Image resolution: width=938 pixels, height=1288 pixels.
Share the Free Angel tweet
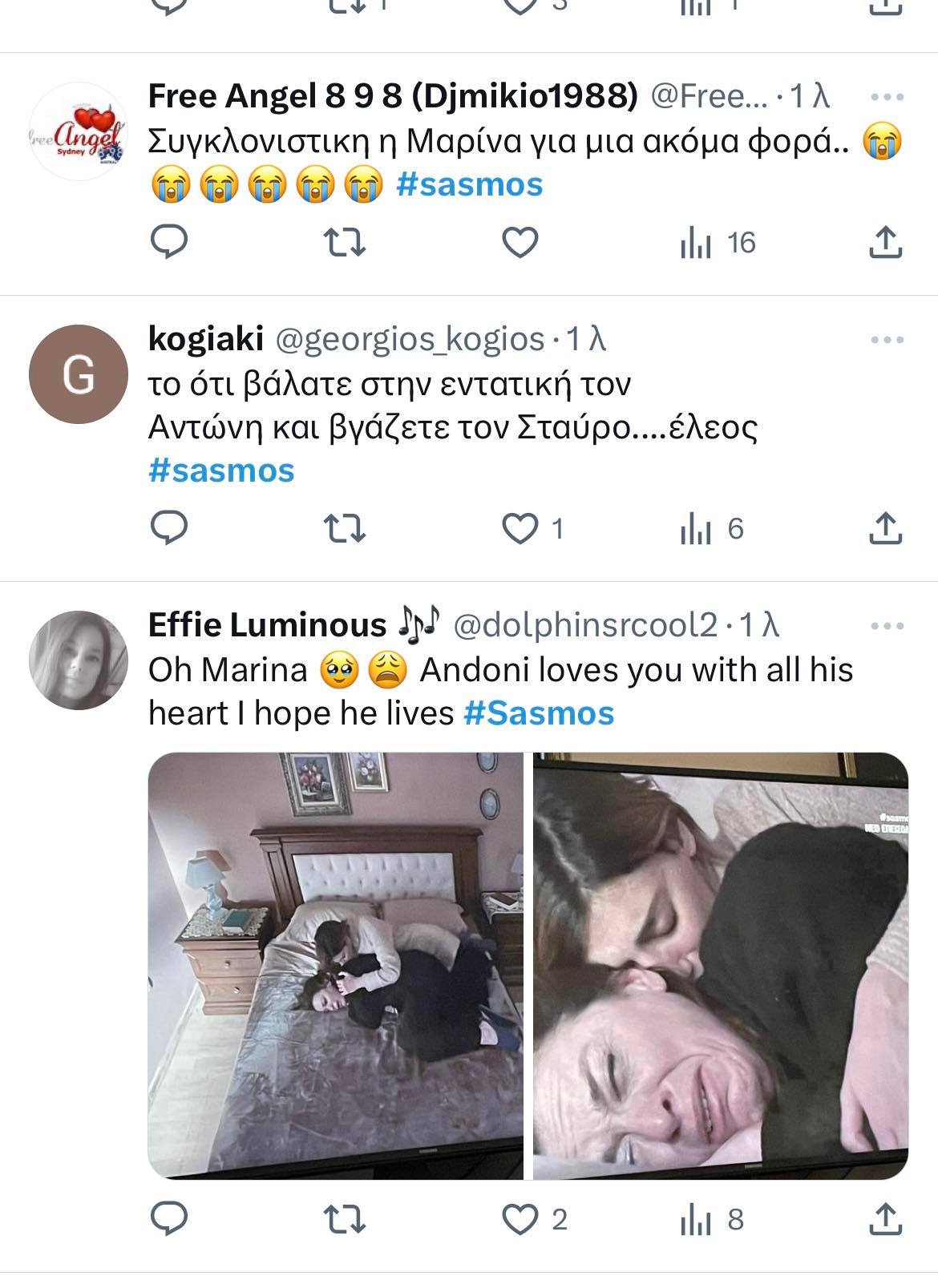click(x=886, y=242)
